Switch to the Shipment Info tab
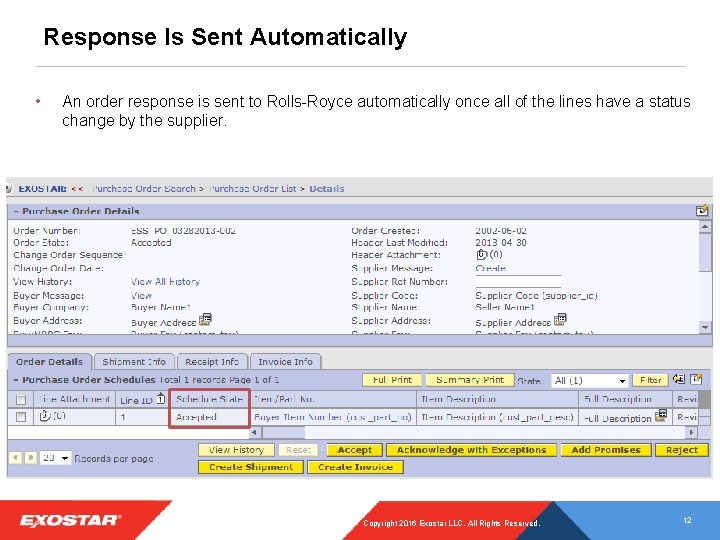 134,362
